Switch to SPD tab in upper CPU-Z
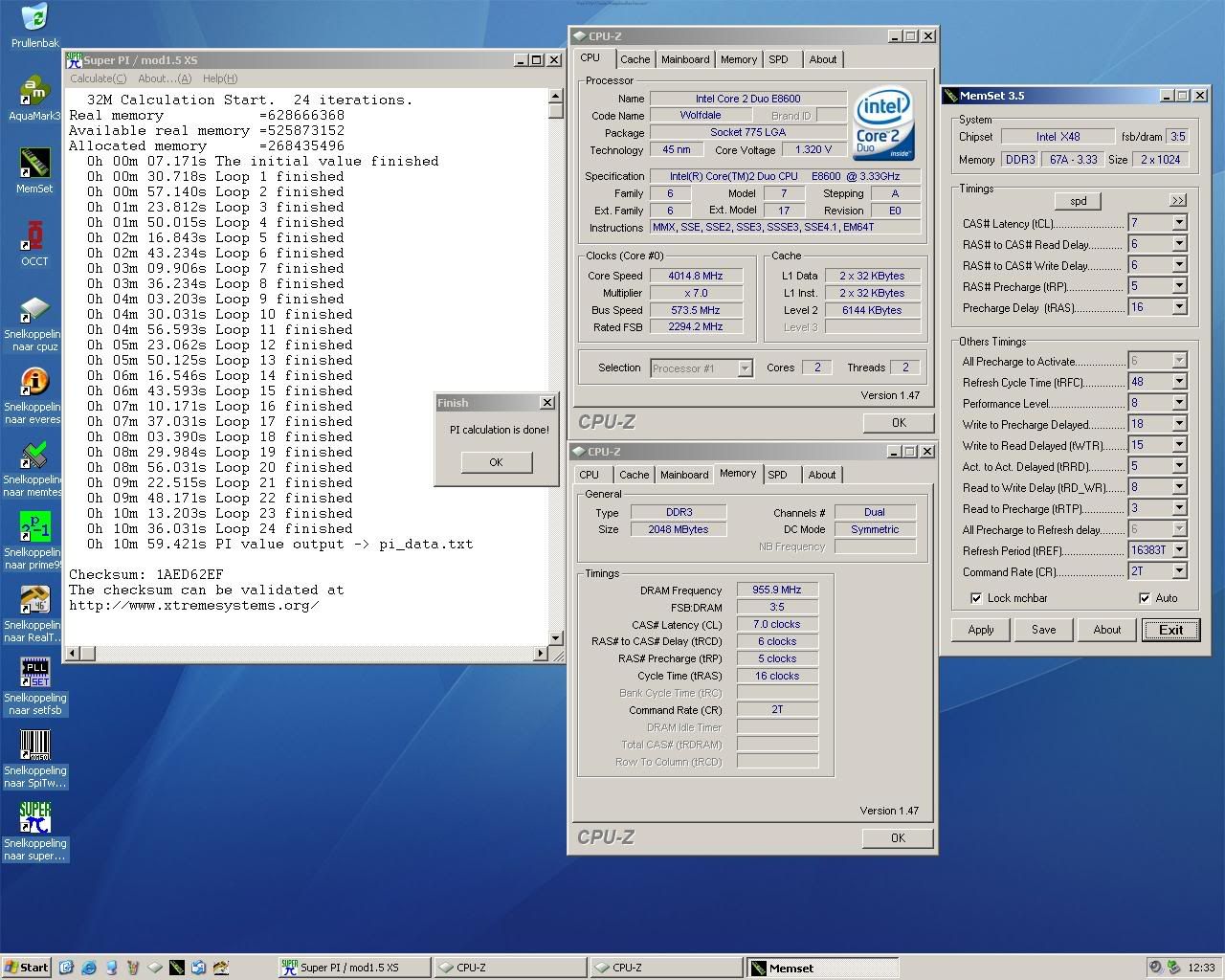This screenshot has height=980, width=1225. click(x=779, y=59)
